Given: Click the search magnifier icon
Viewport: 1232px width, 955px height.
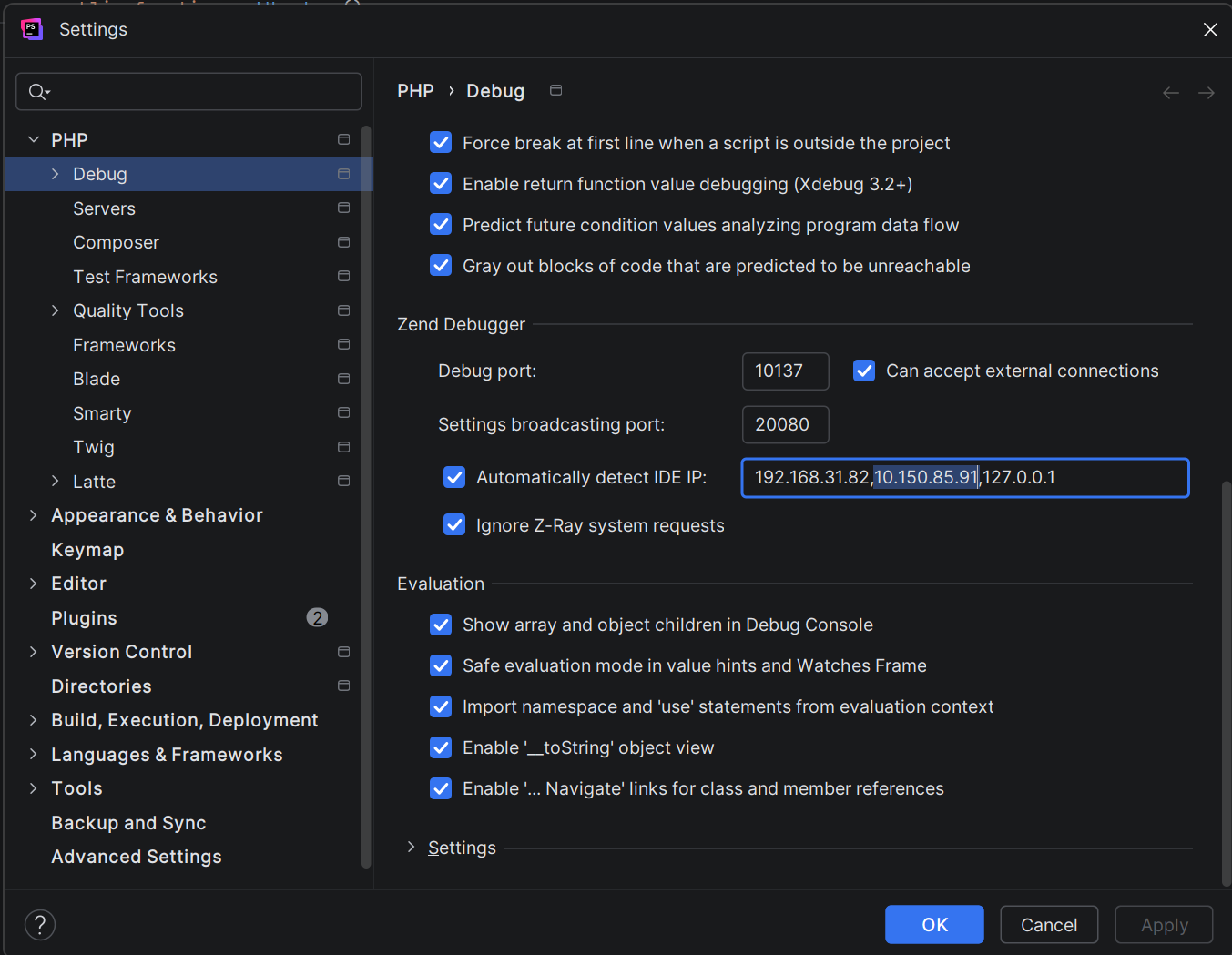Looking at the screenshot, I should coord(38,92).
